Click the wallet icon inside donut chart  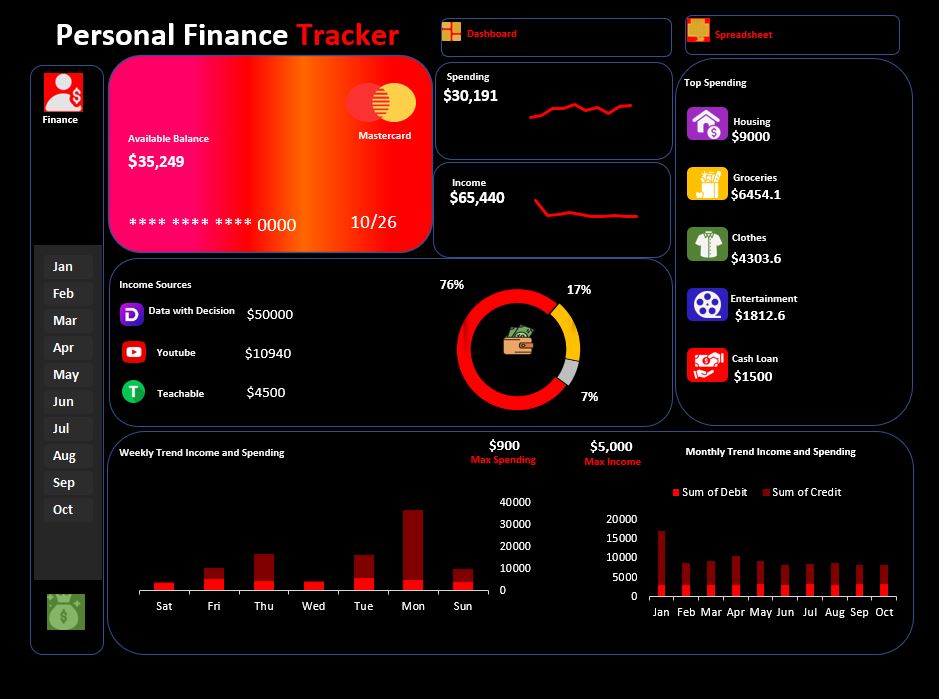(519, 340)
